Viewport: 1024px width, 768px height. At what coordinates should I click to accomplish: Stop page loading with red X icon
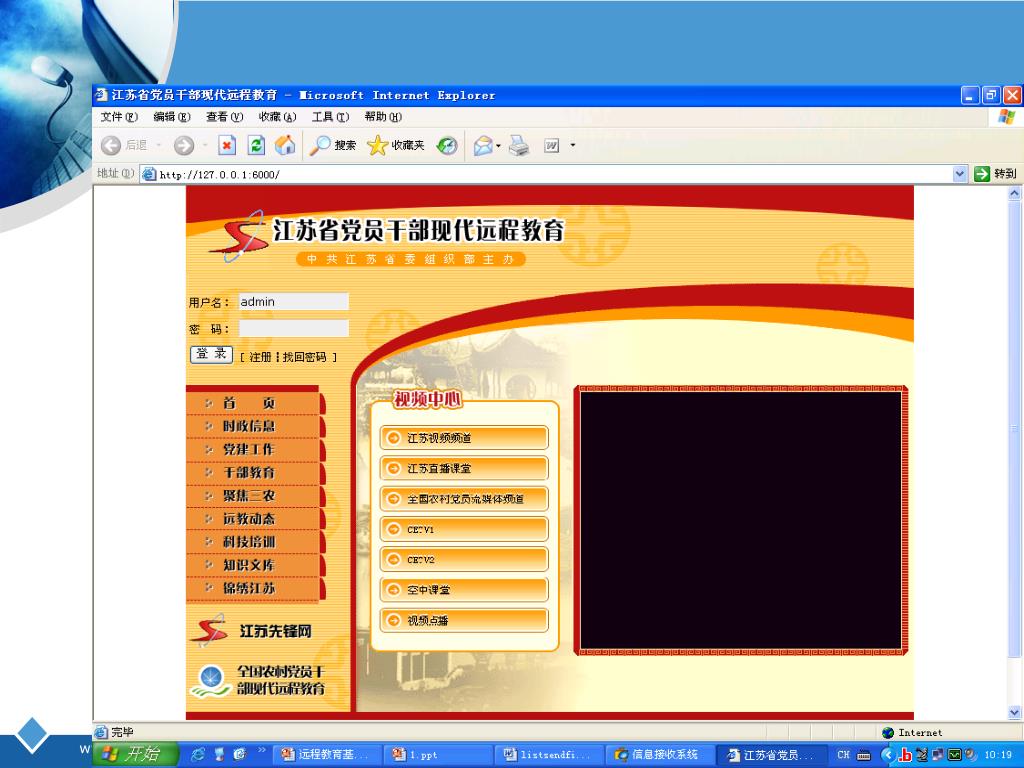227,145
